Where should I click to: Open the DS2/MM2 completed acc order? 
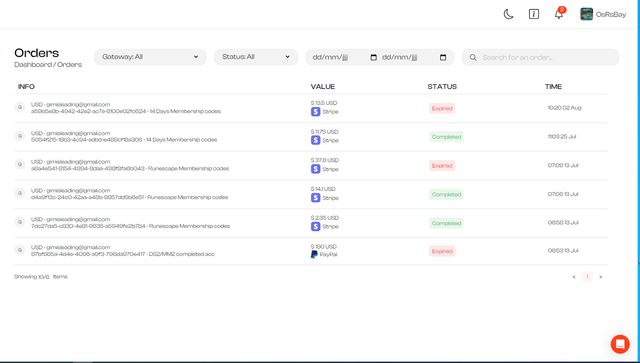(x=123, y=254)
